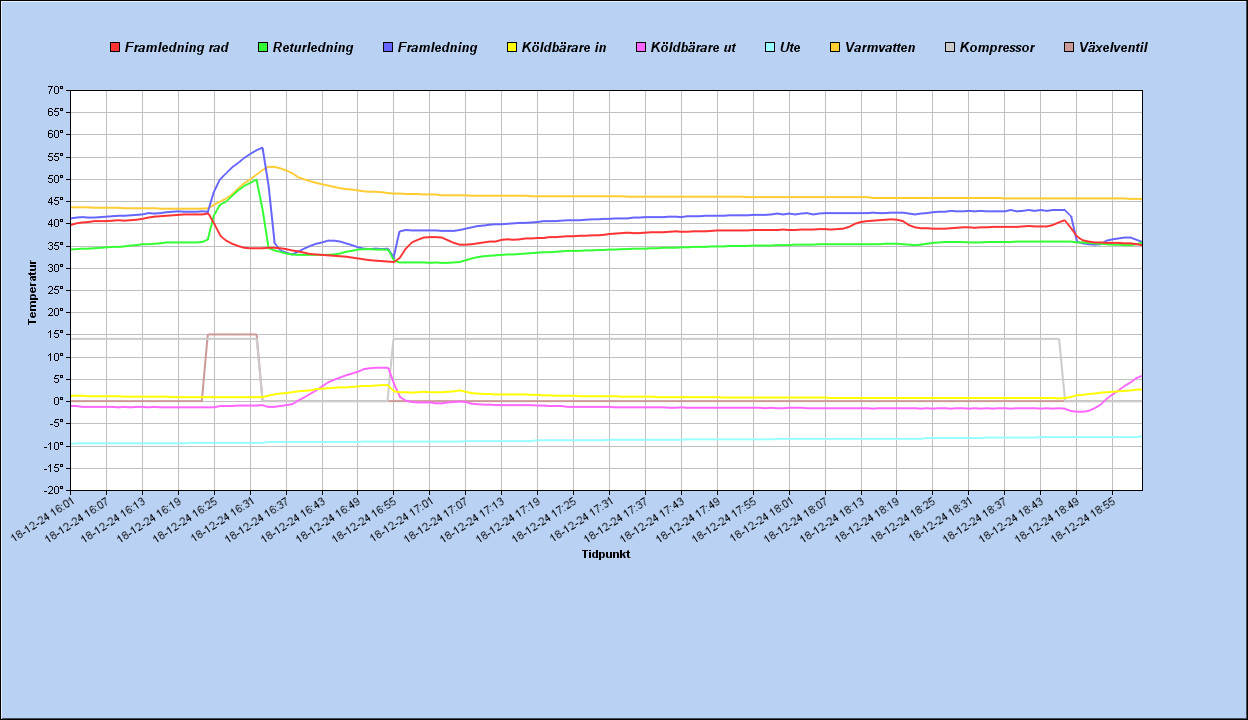Click the brown Växelventil legend swatch
This screenshot has width=1248, height=720.
(x=1070, y=47)
